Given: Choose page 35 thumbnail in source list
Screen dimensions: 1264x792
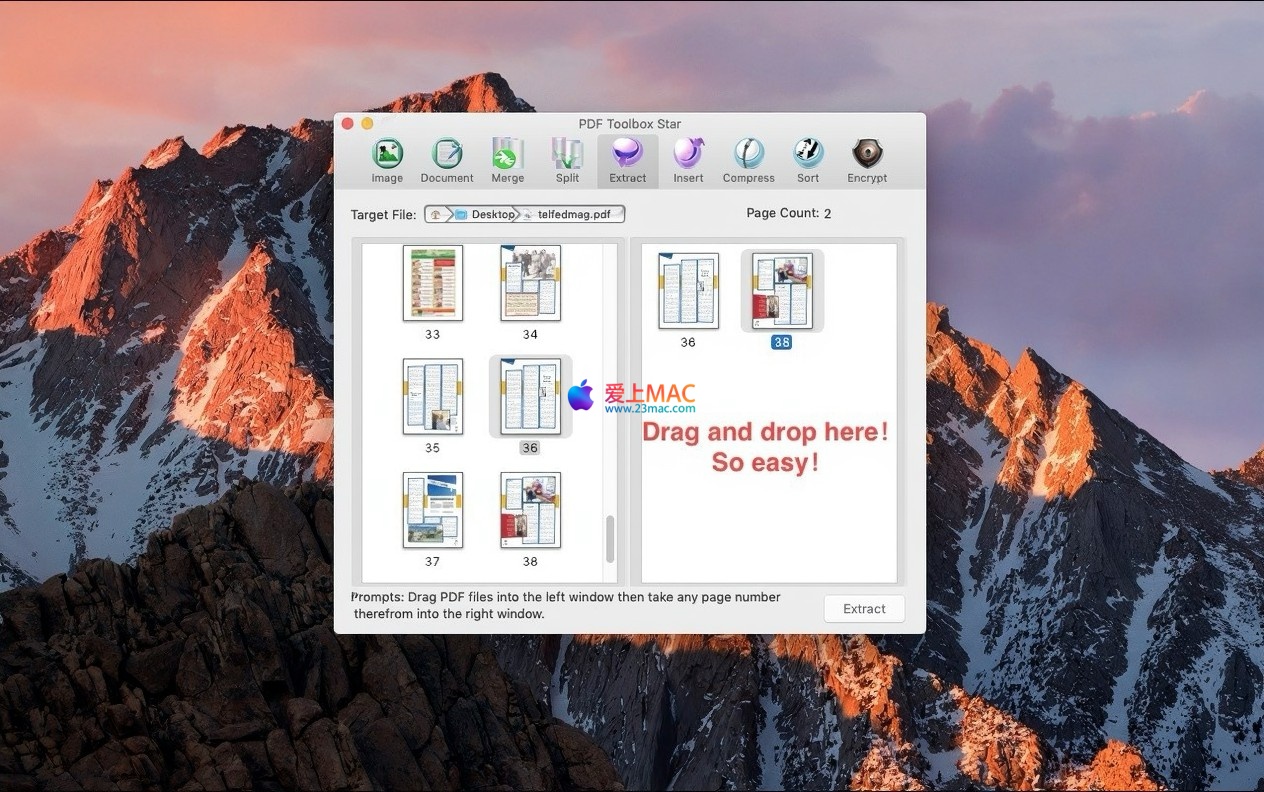Looking at the screenshot, I should click(x=433, y=397).
